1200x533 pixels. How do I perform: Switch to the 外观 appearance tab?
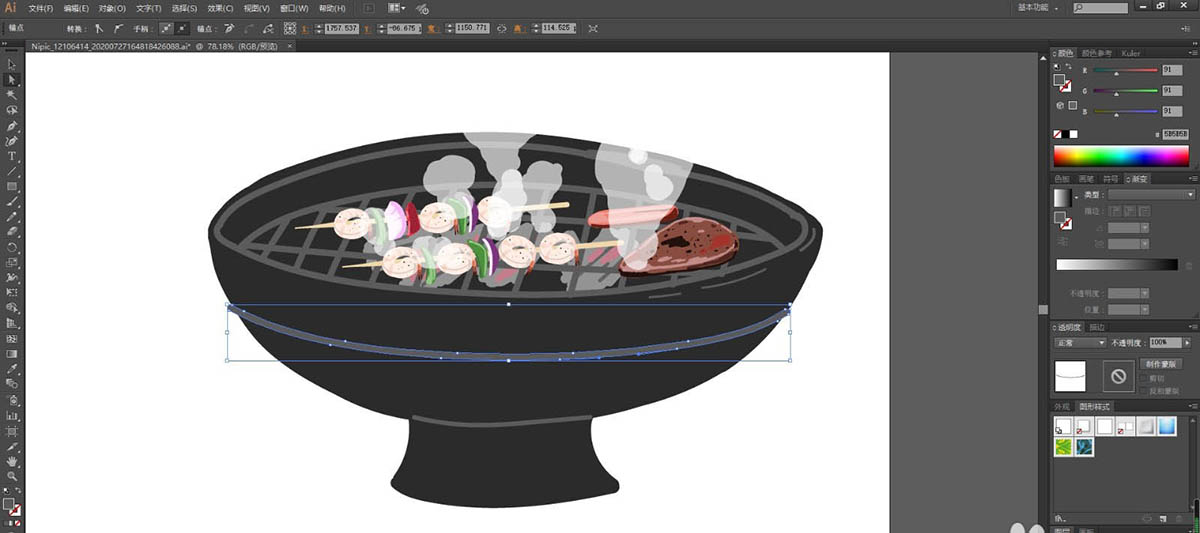click(x=1062, y=407)
